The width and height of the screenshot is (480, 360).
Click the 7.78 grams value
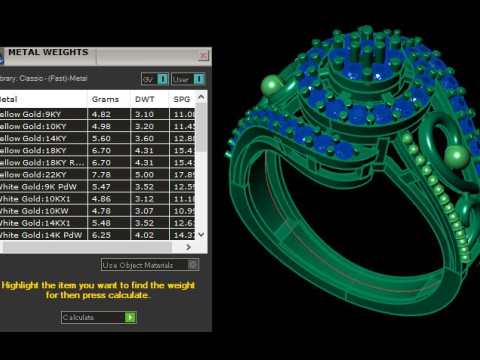(101, 175)
